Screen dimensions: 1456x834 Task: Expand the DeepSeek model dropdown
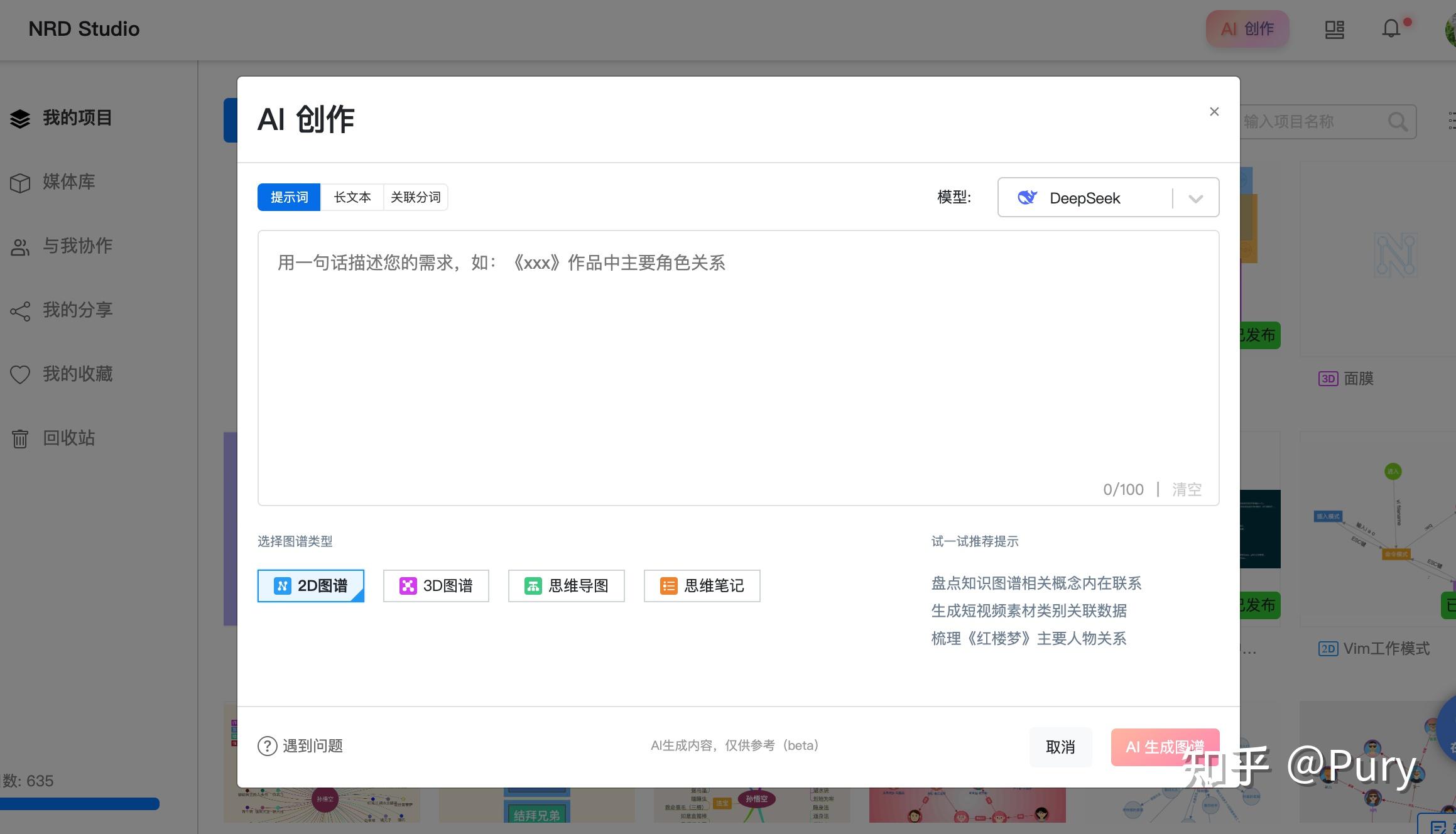tap(1195, 198)
